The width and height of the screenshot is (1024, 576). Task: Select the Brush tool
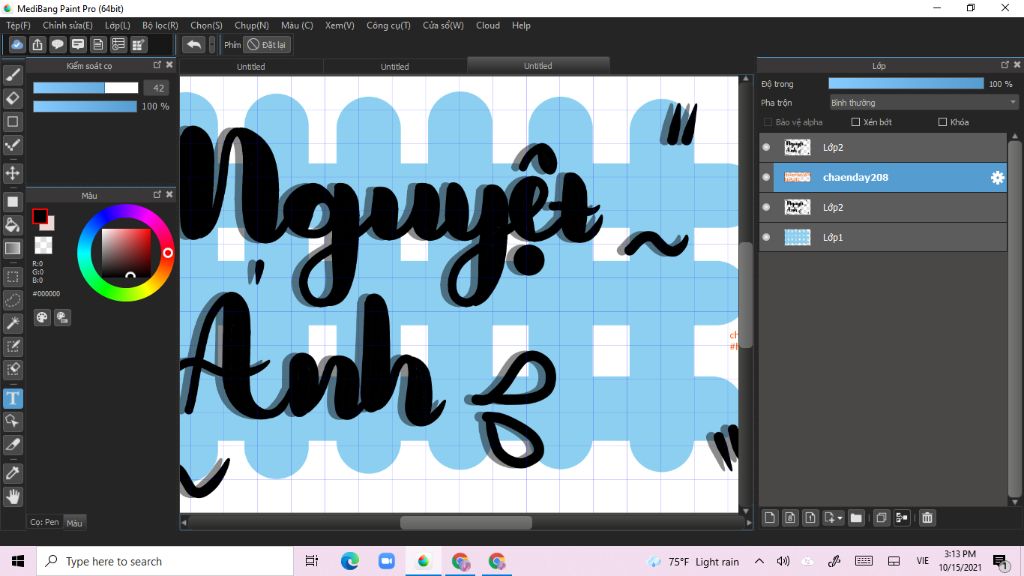pyautogui.click(x=12, y=75)
